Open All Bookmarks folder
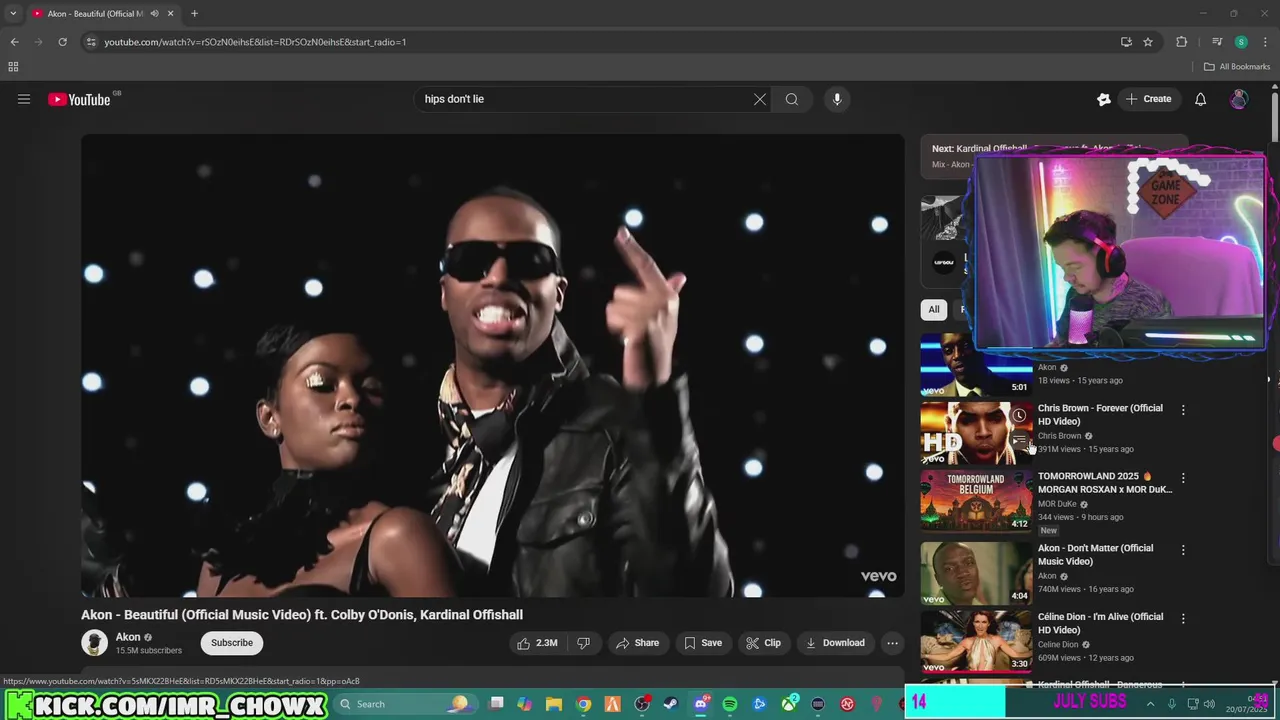This screenshot has height=720, width=1280. [1237, 67]
